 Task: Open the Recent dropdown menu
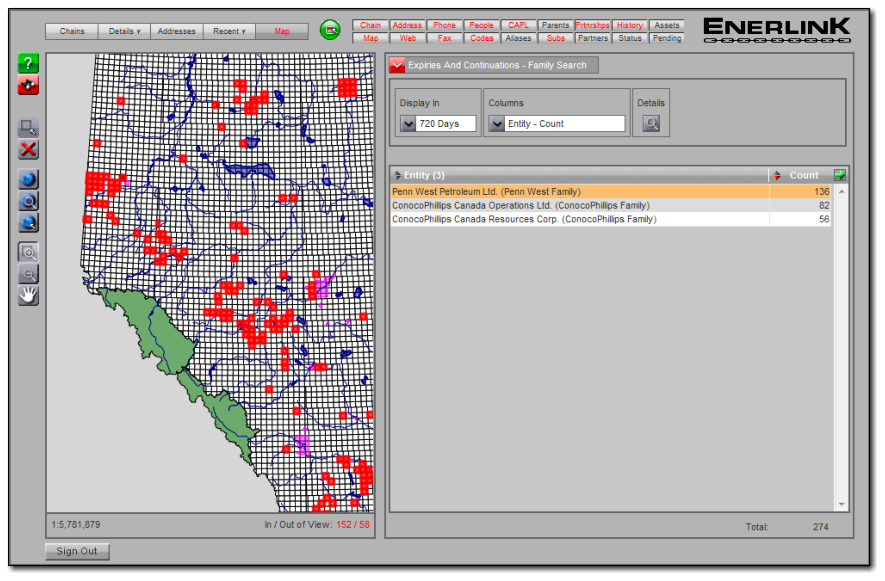(229, 32)
